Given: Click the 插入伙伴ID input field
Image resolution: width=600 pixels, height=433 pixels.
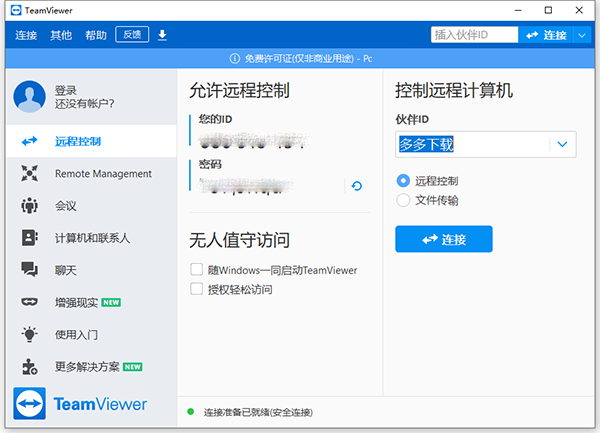Looking at the screenshot, I should pos(474,35).
